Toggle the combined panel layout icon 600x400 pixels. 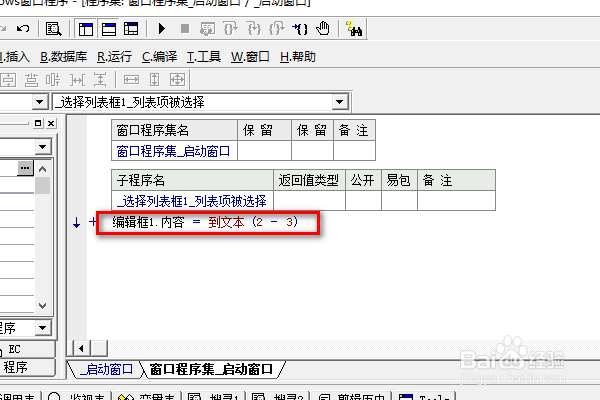tap(131, 29)
